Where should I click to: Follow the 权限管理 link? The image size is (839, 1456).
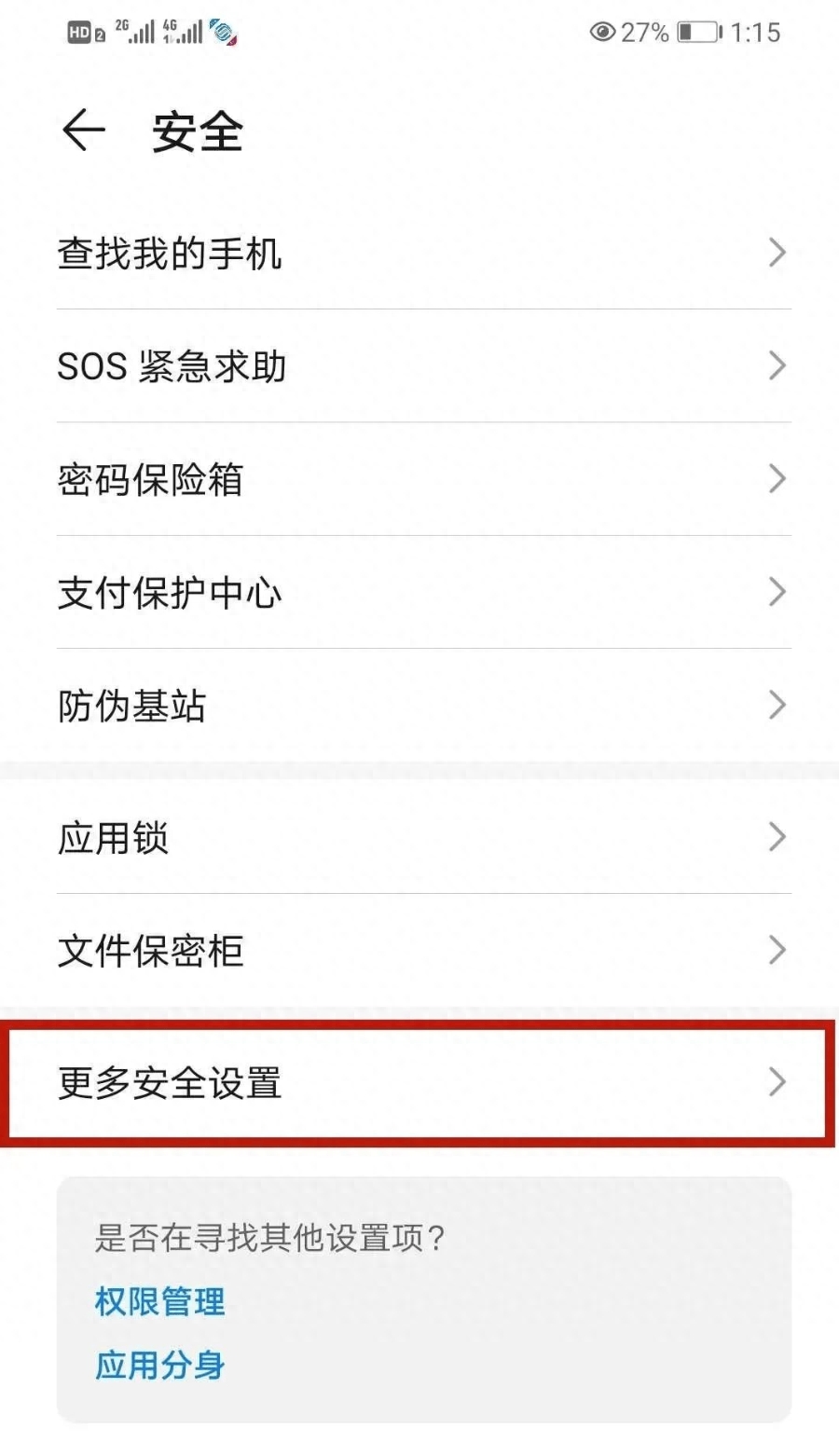tap(160, 1301)
